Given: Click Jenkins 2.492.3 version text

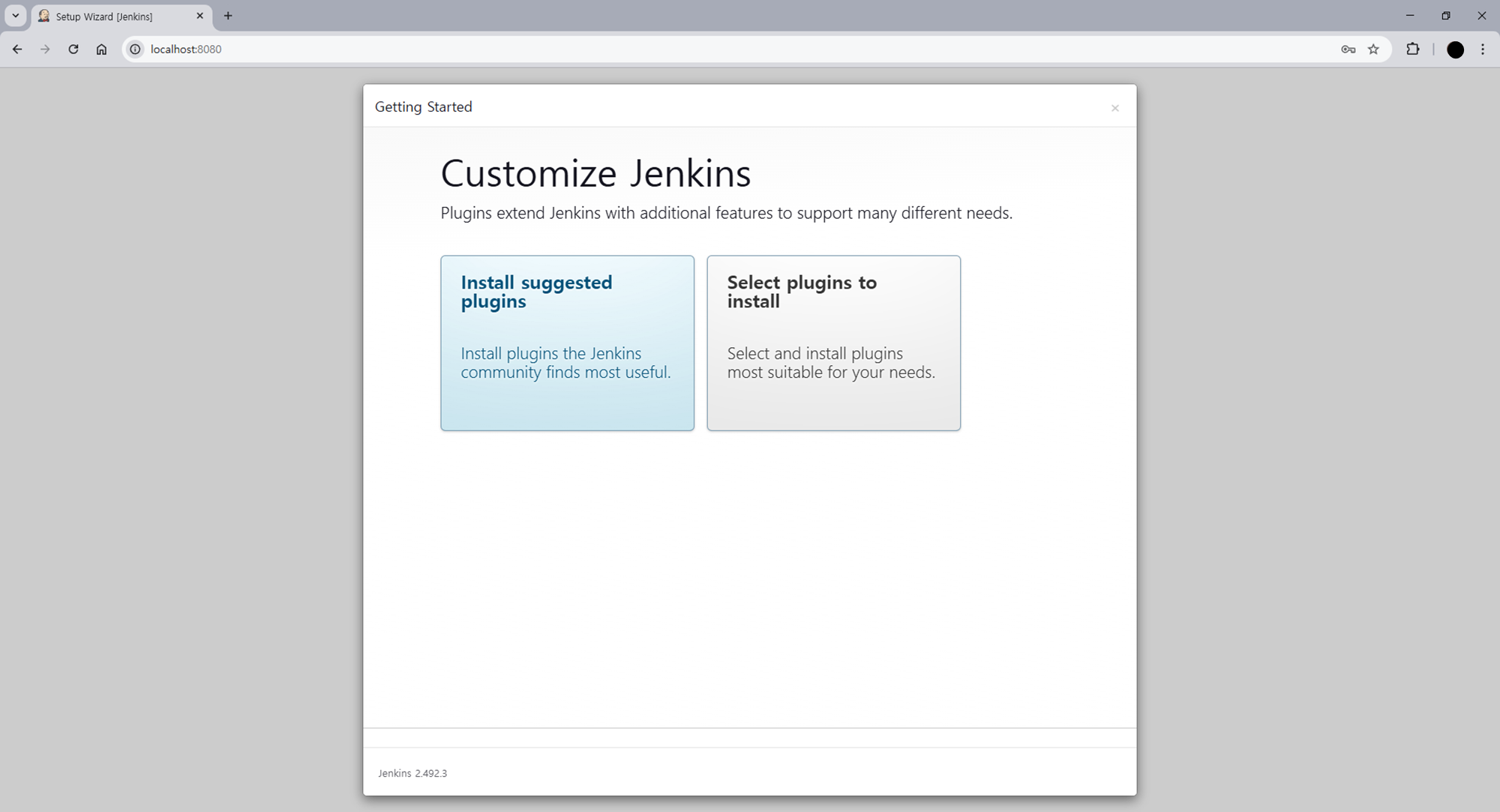Looking at the screenshot, I should pyautogui.click(x=412, y=773).
